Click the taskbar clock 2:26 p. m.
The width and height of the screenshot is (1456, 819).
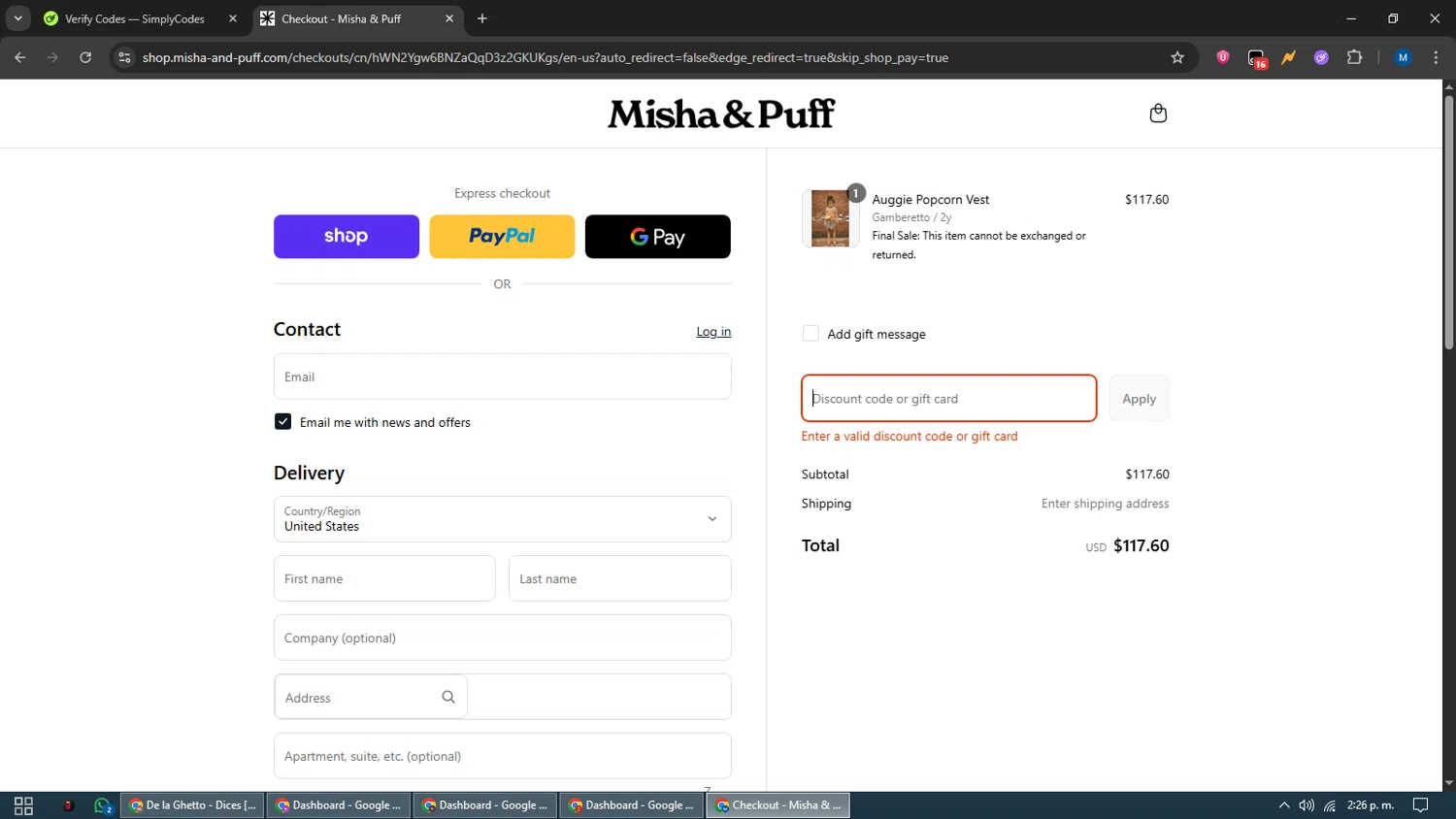pyautogui.click(x=1371, y=805)
